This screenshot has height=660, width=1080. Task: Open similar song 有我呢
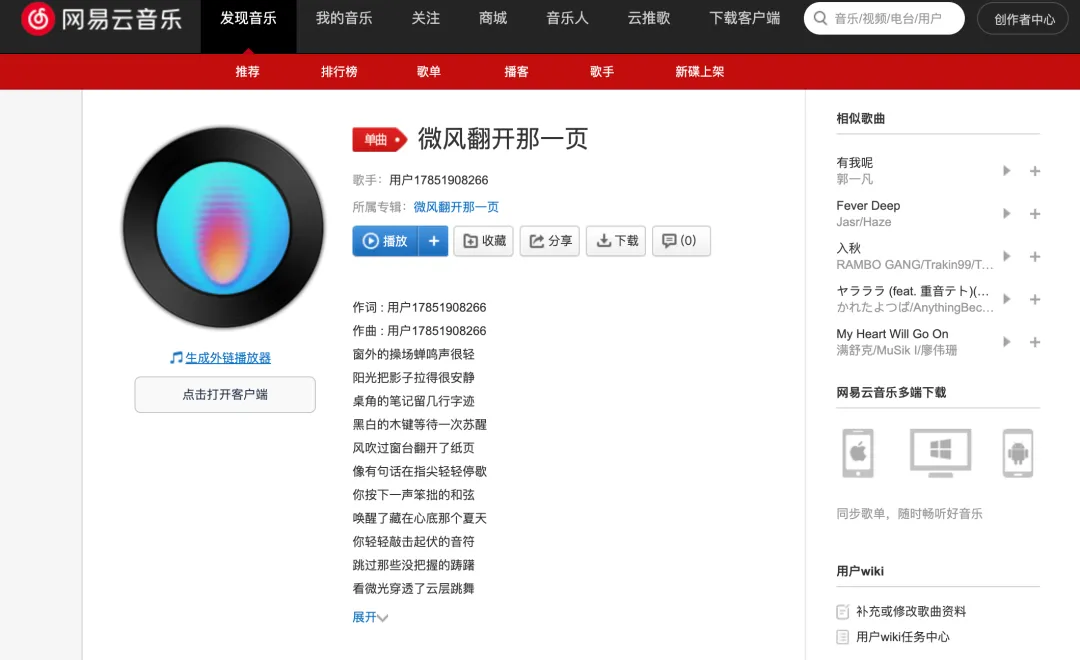click(x=855, y=163)
